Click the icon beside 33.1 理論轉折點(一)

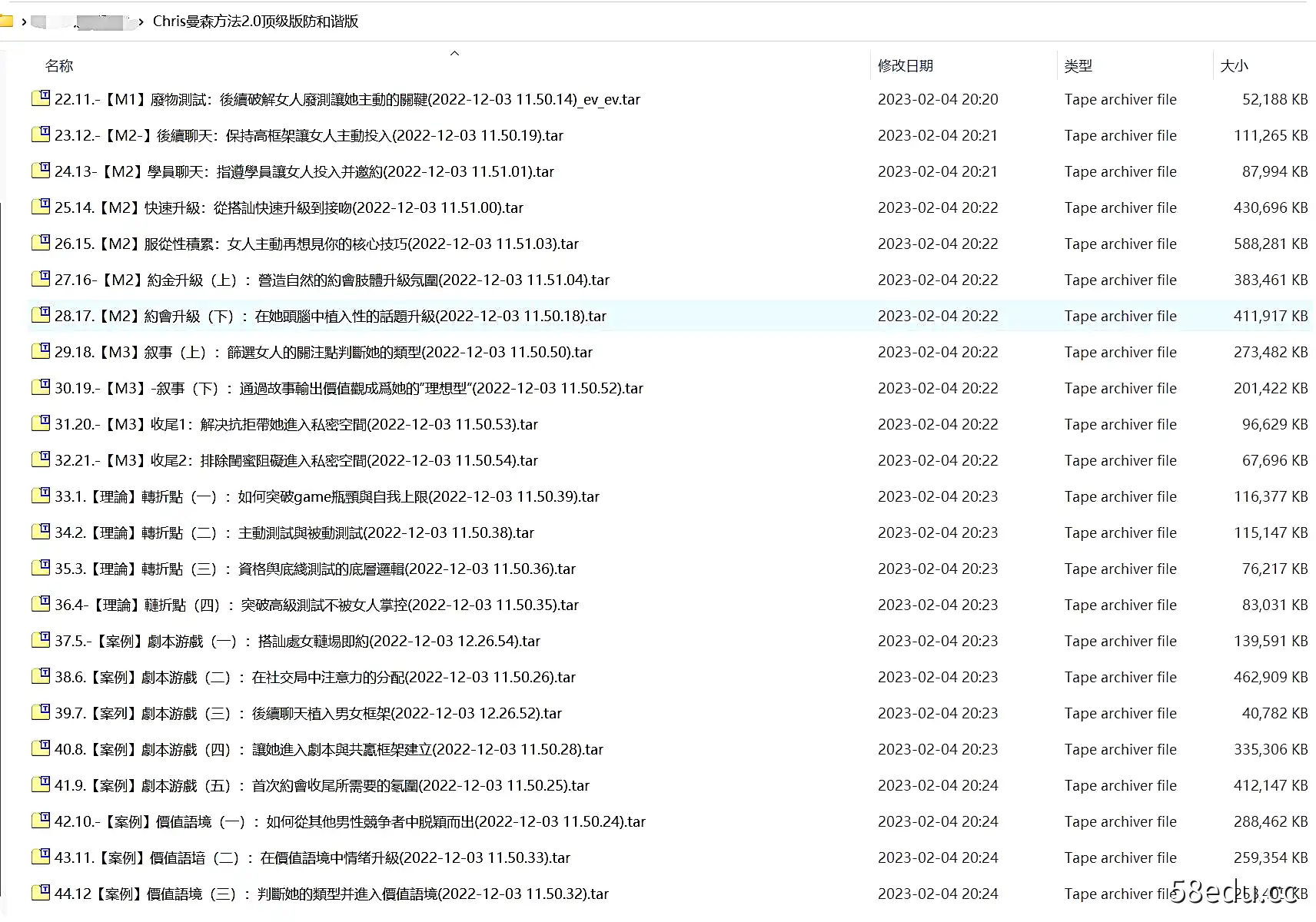[41, 496]
